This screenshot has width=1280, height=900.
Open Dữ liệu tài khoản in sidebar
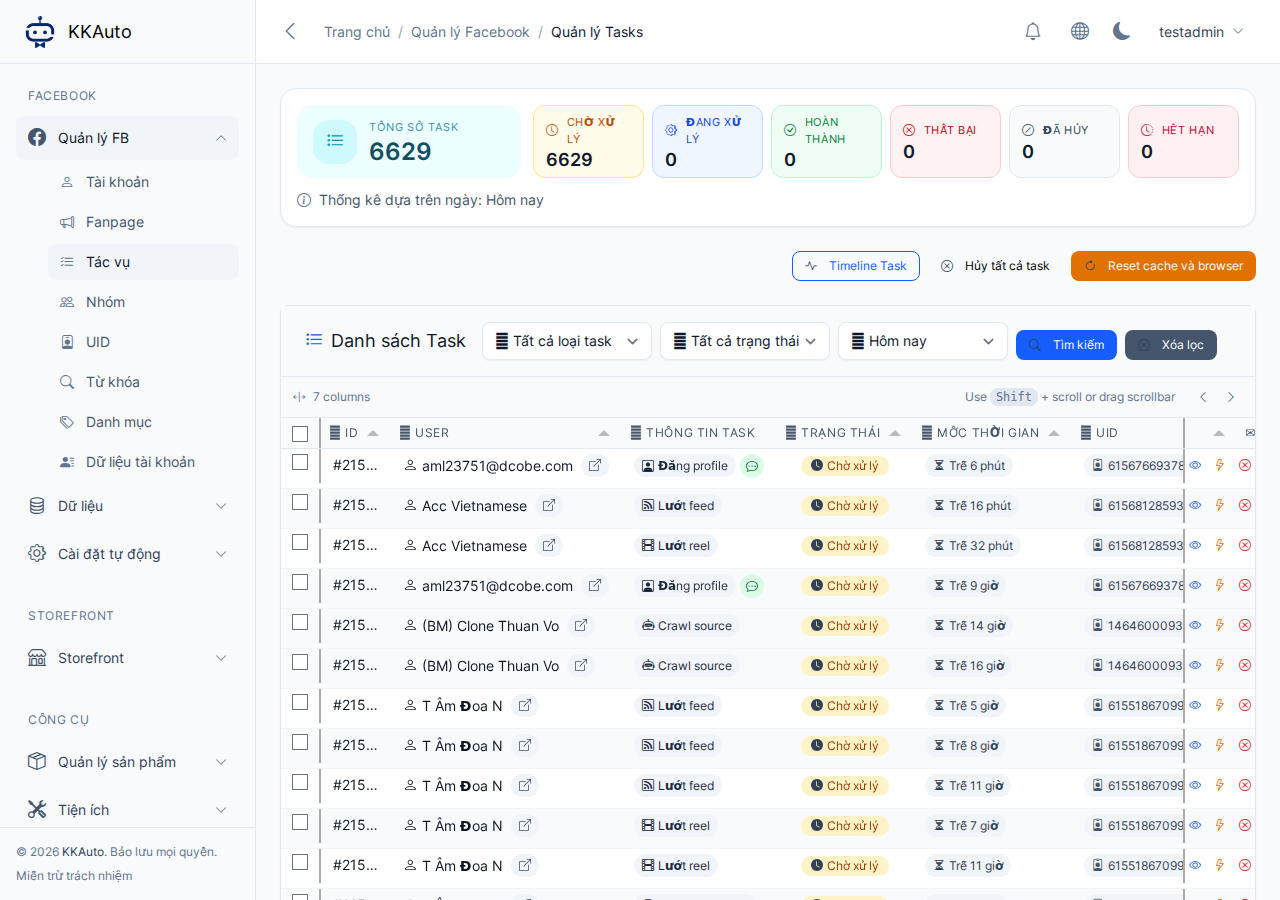click(x=143, y=462)
